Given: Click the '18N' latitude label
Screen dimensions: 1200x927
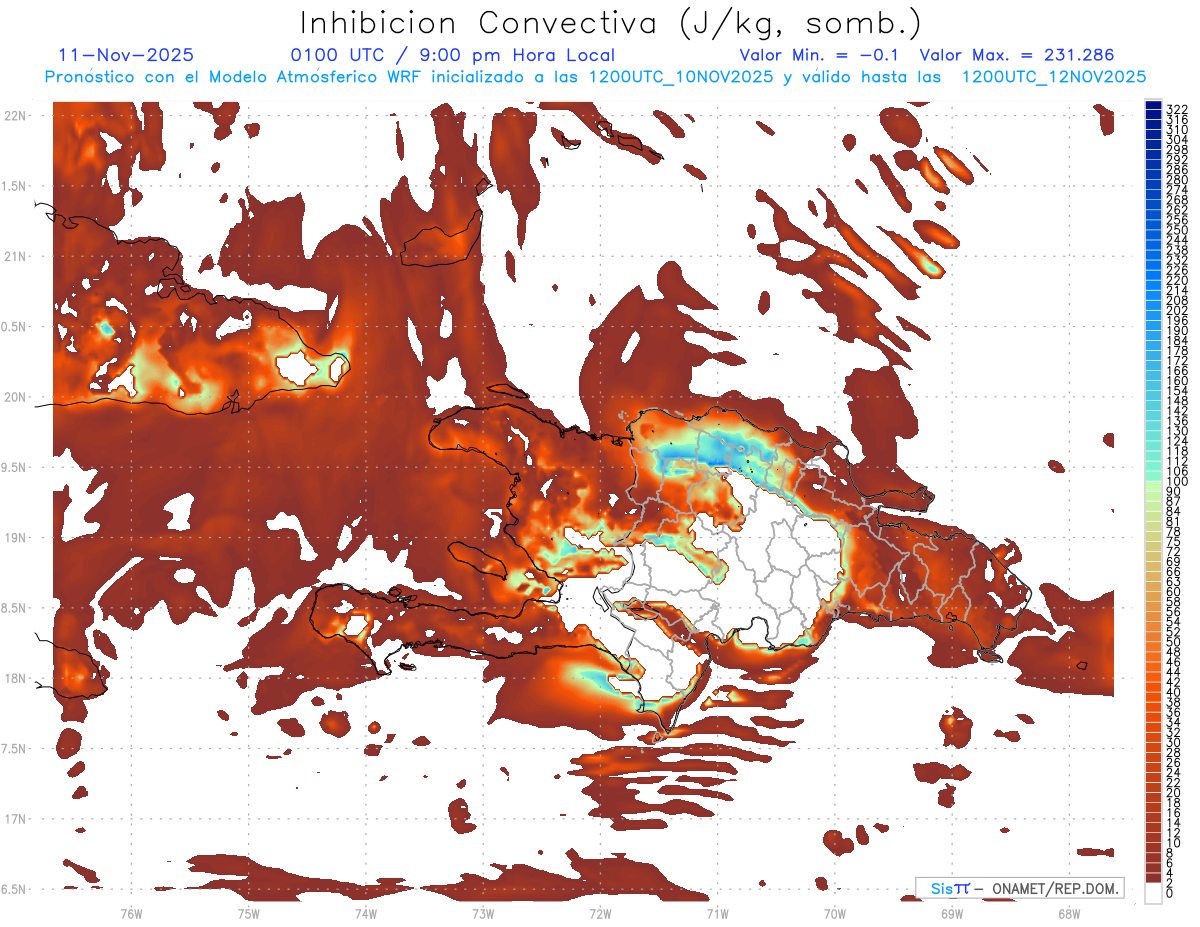Looking at the screenshot, I should (x=14, y=678).
